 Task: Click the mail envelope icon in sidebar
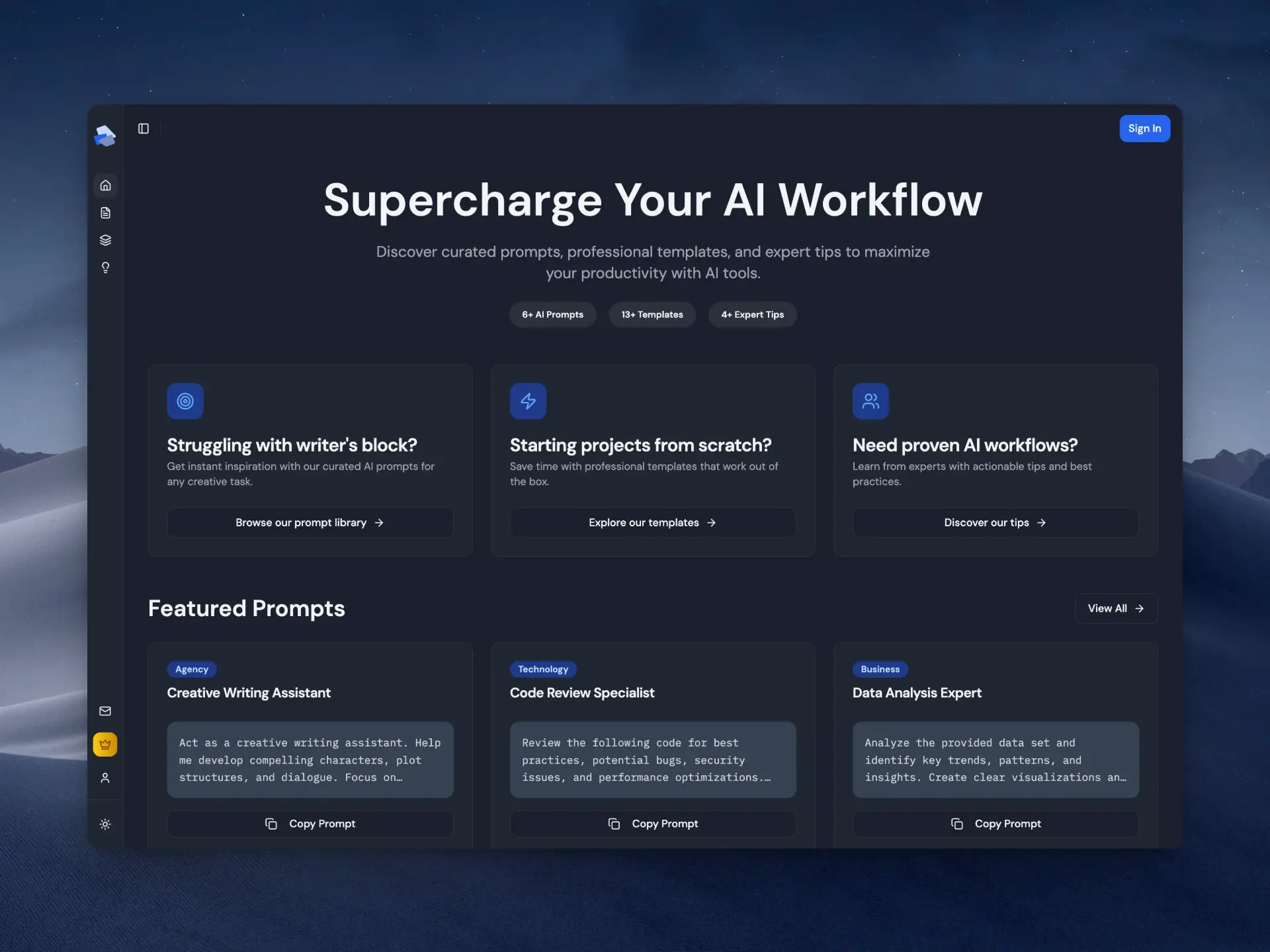click(105, 711)
